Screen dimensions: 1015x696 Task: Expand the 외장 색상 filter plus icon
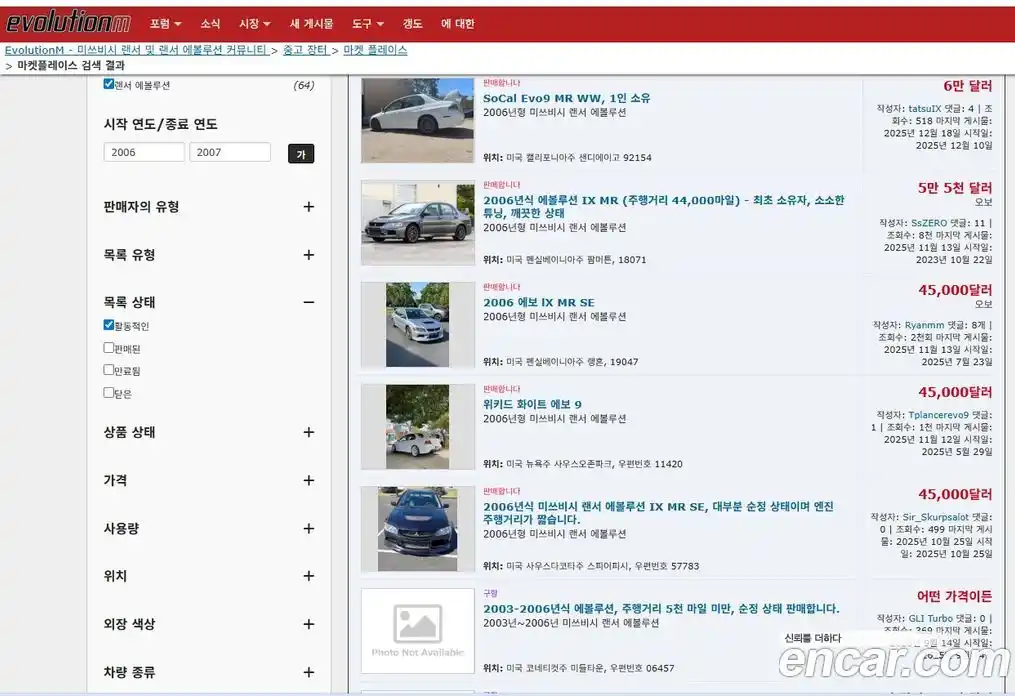click(308, 624)
